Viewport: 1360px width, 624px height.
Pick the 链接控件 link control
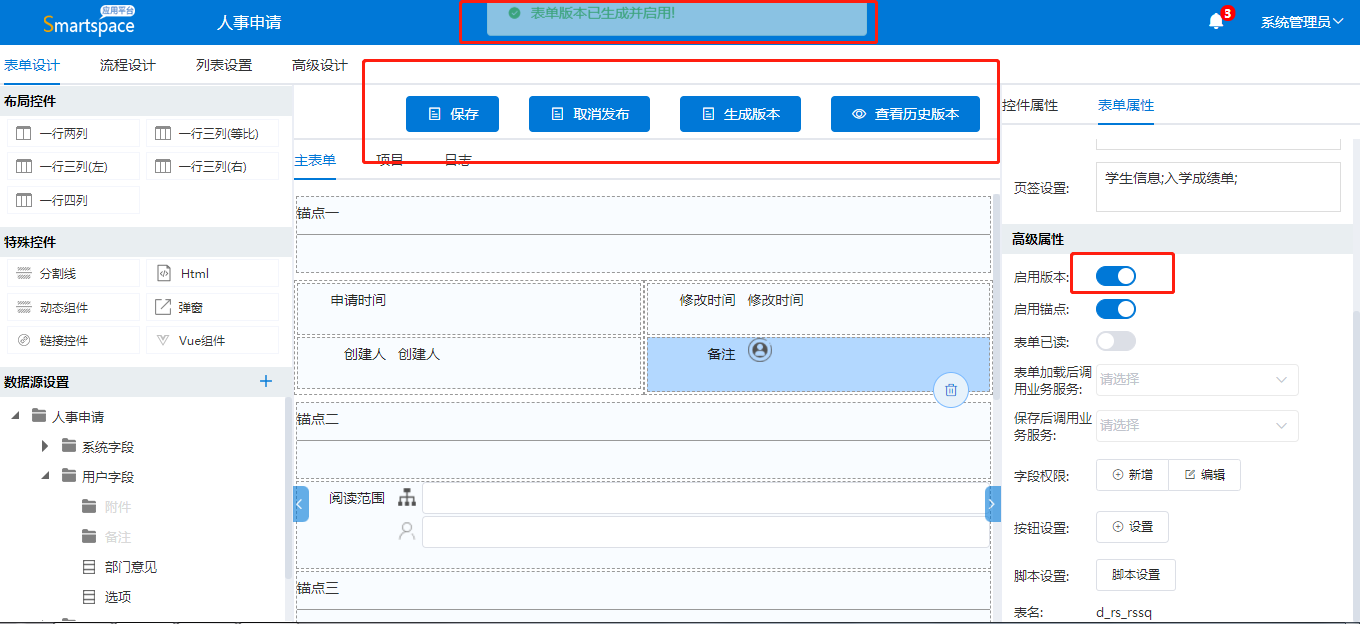[73, 340]
